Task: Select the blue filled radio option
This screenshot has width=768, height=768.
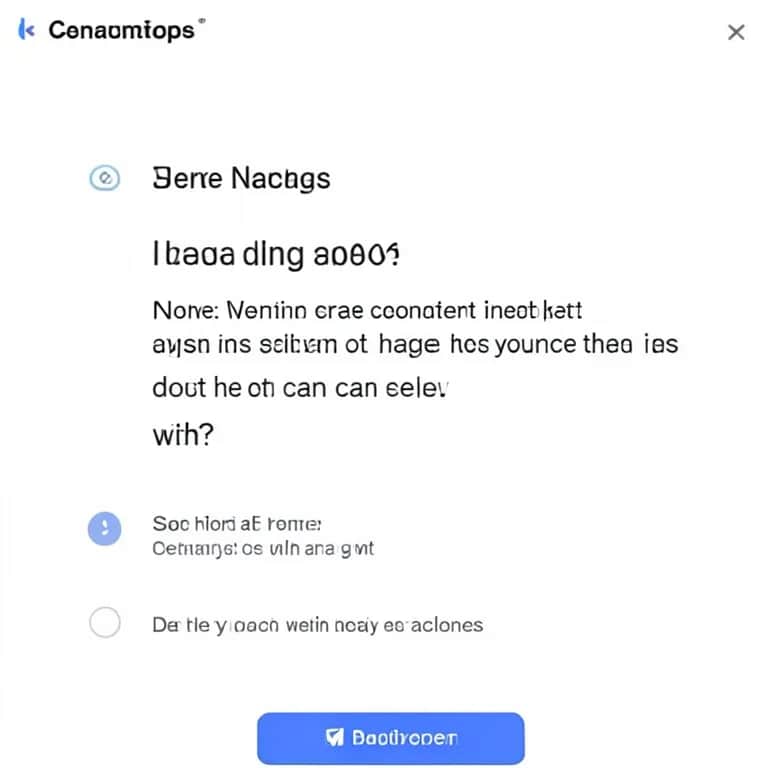Action: tap(105, 528)
